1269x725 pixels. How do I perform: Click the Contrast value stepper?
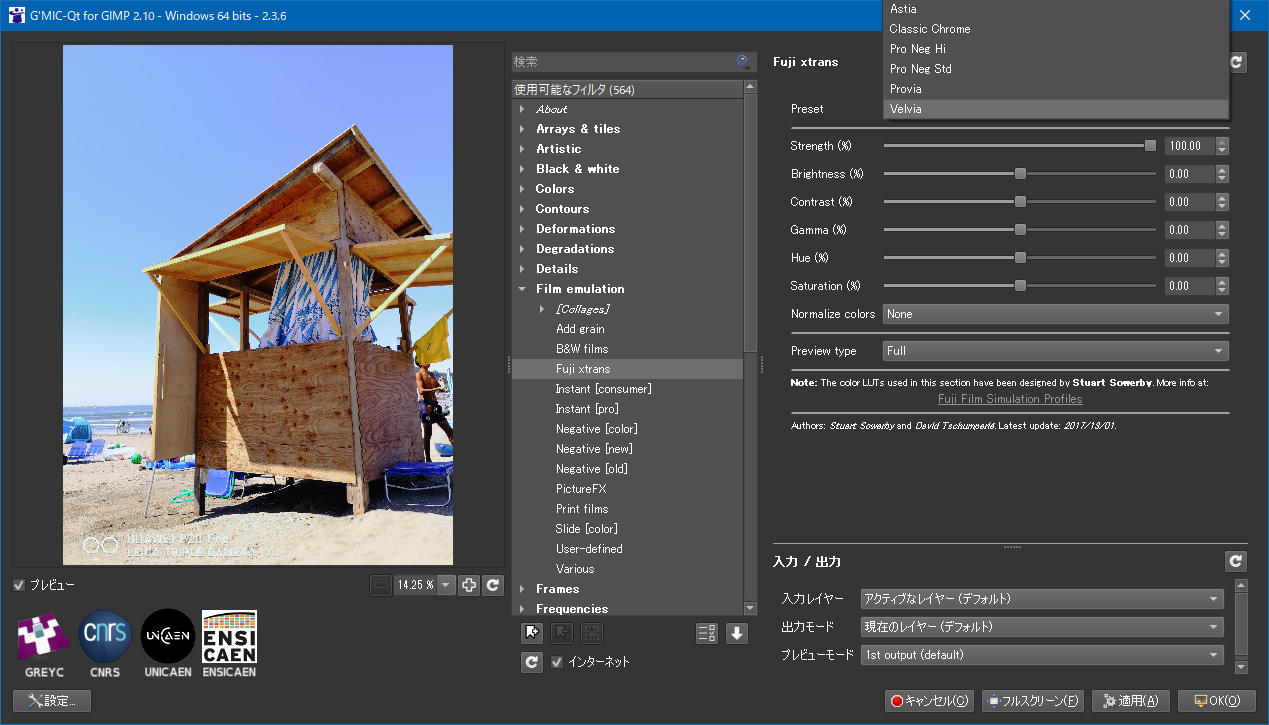coord(1222,202)
